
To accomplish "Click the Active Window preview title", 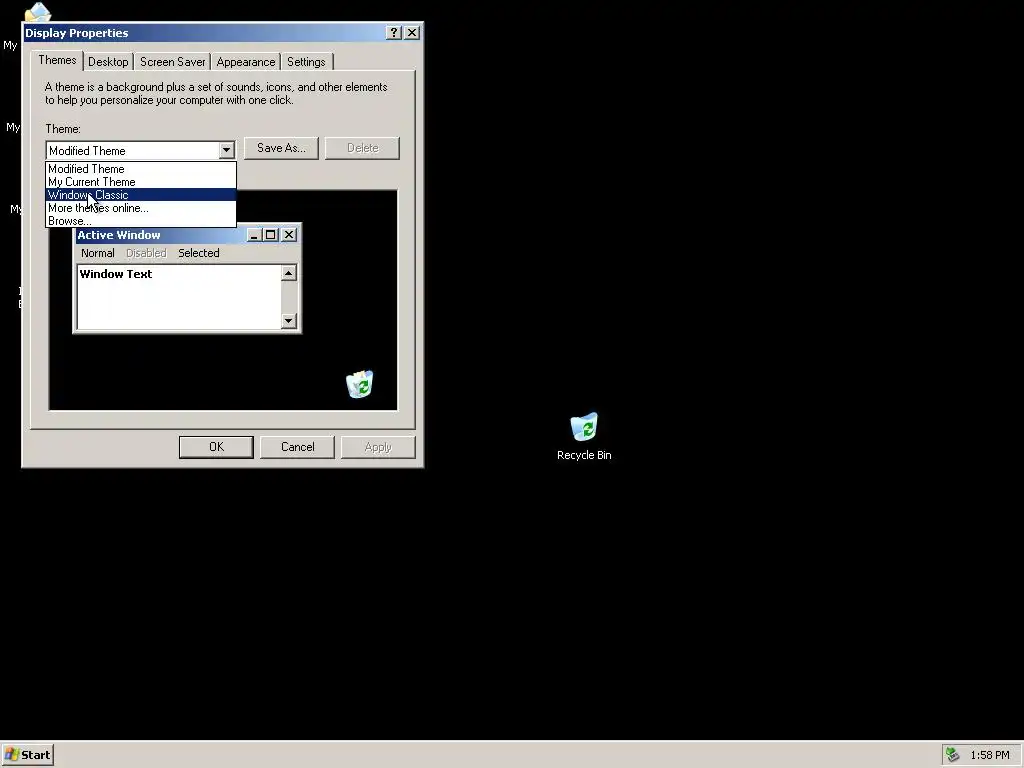I will (x=119, y=235).
